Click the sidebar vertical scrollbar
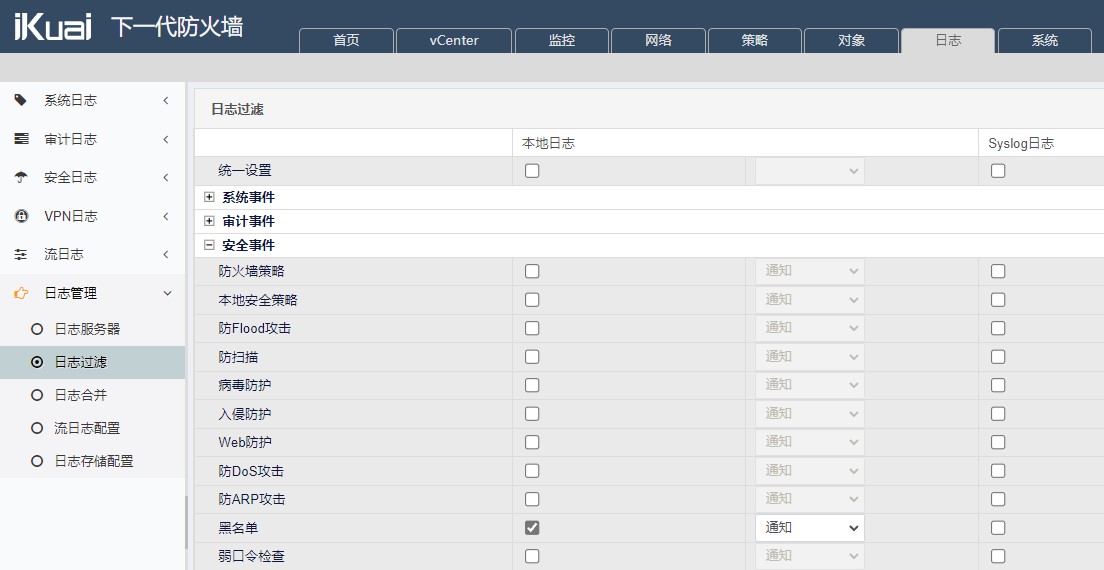The height and width of the screenshot is (570, 1104). 187,522
